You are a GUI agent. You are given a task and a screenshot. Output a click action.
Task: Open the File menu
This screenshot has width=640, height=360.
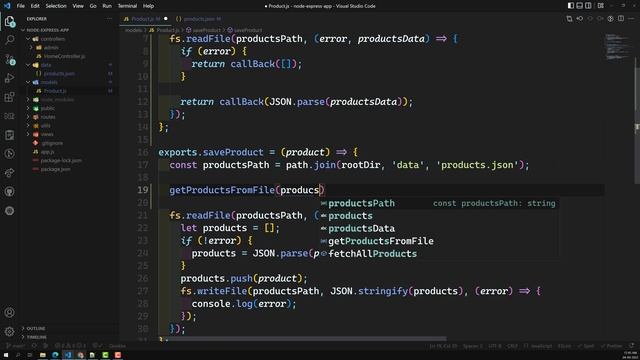[20, 6]
